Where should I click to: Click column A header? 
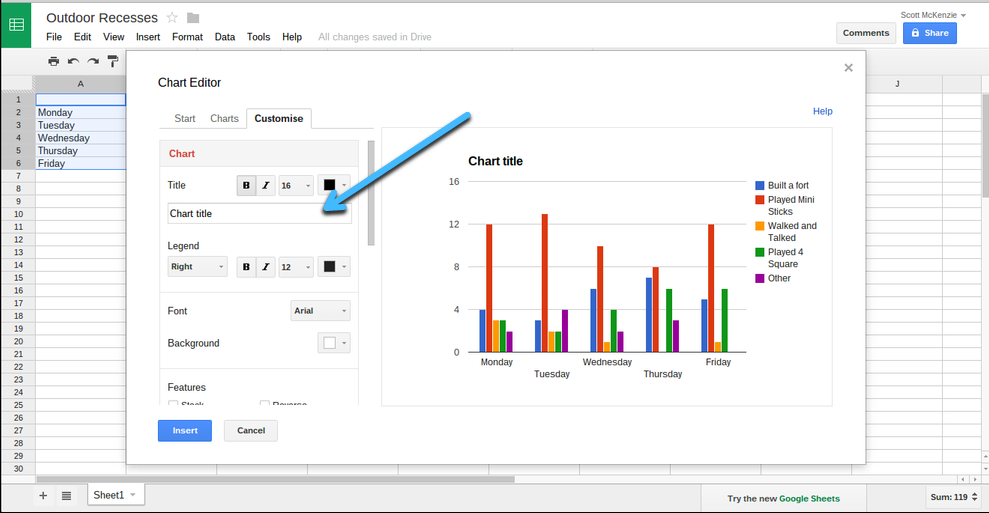tap(80, 84)
